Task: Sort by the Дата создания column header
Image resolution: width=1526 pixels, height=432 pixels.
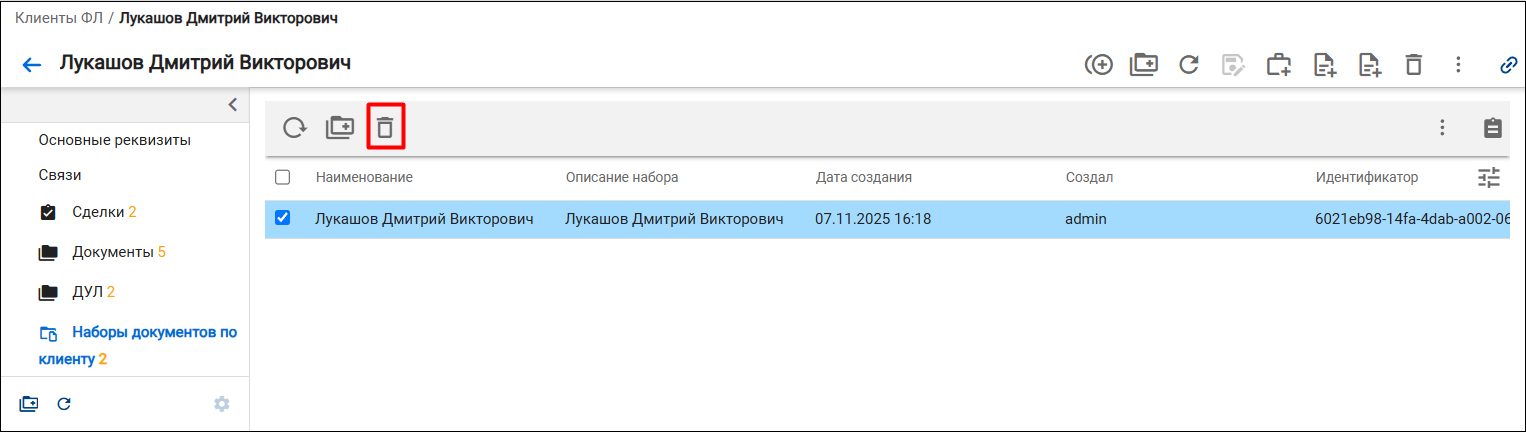Action: coord(863,177)
